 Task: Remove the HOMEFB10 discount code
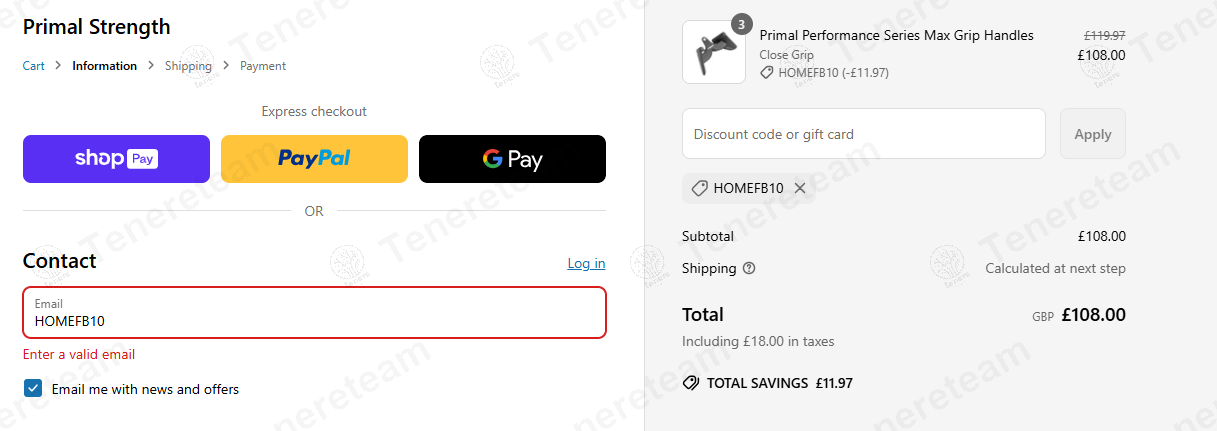pyautogui.click(x=800, y=188)
